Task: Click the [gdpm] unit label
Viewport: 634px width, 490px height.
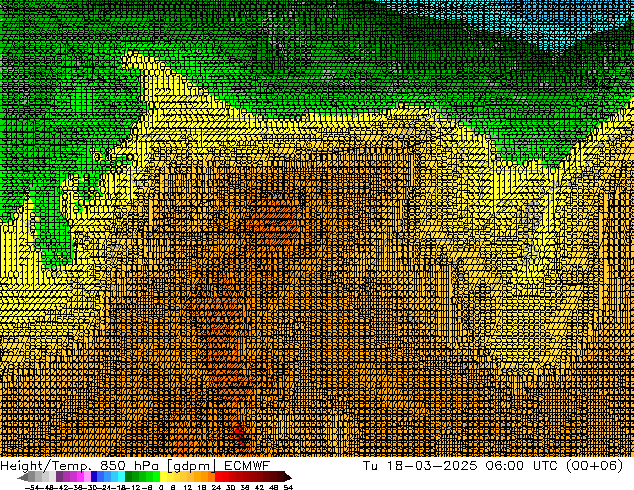Action: [x=190, y=466]
